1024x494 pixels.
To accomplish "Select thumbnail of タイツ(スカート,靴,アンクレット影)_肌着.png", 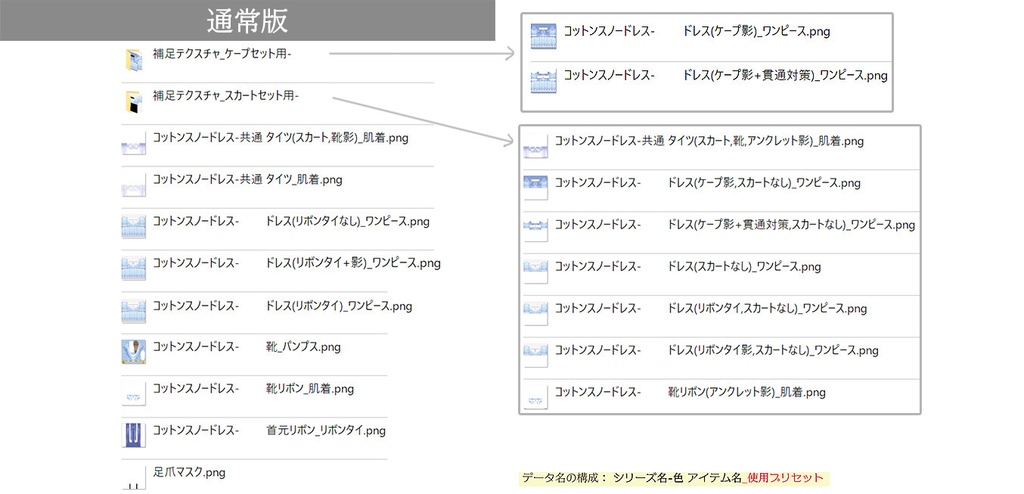I will point(536,147).
